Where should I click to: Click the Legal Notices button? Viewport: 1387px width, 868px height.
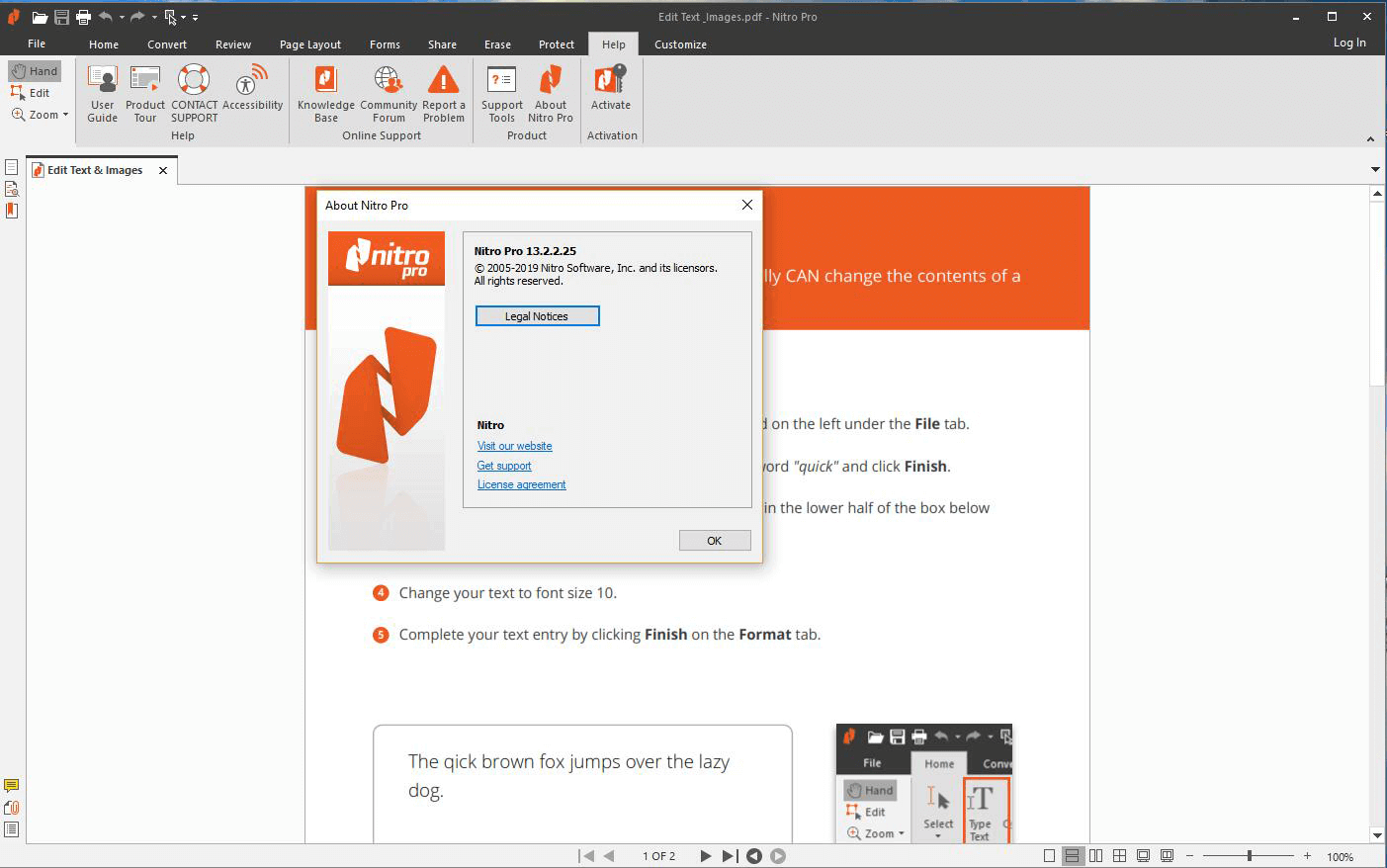pyautogui.click(x=537, y=316)
